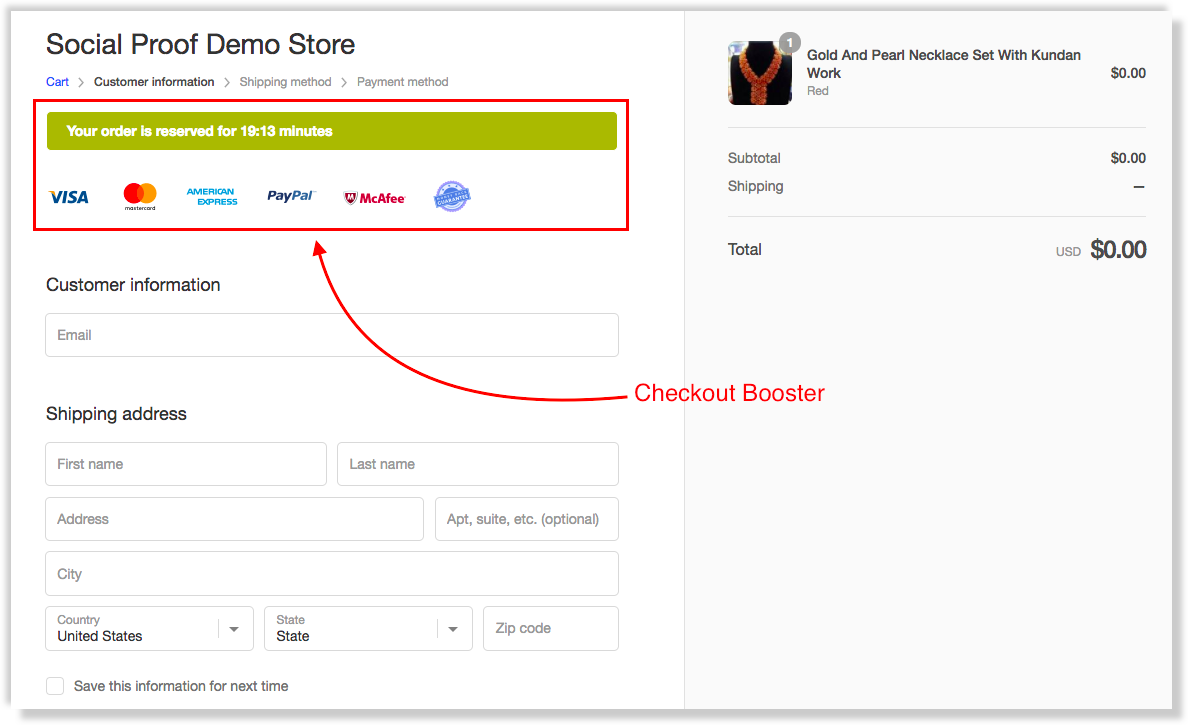Screen dimensions: 1188x725
Task: Select the Satisfaction Guarantee badge
Action: coord(452,196)
